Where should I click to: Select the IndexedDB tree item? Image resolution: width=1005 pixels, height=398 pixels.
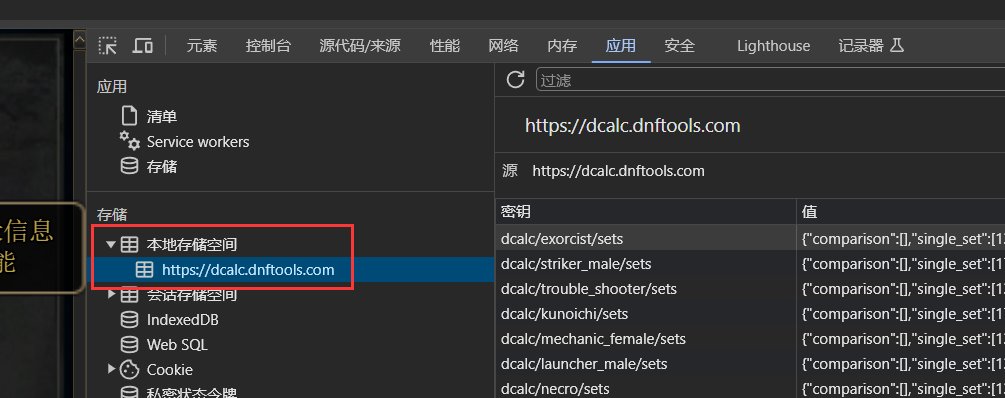183,320
